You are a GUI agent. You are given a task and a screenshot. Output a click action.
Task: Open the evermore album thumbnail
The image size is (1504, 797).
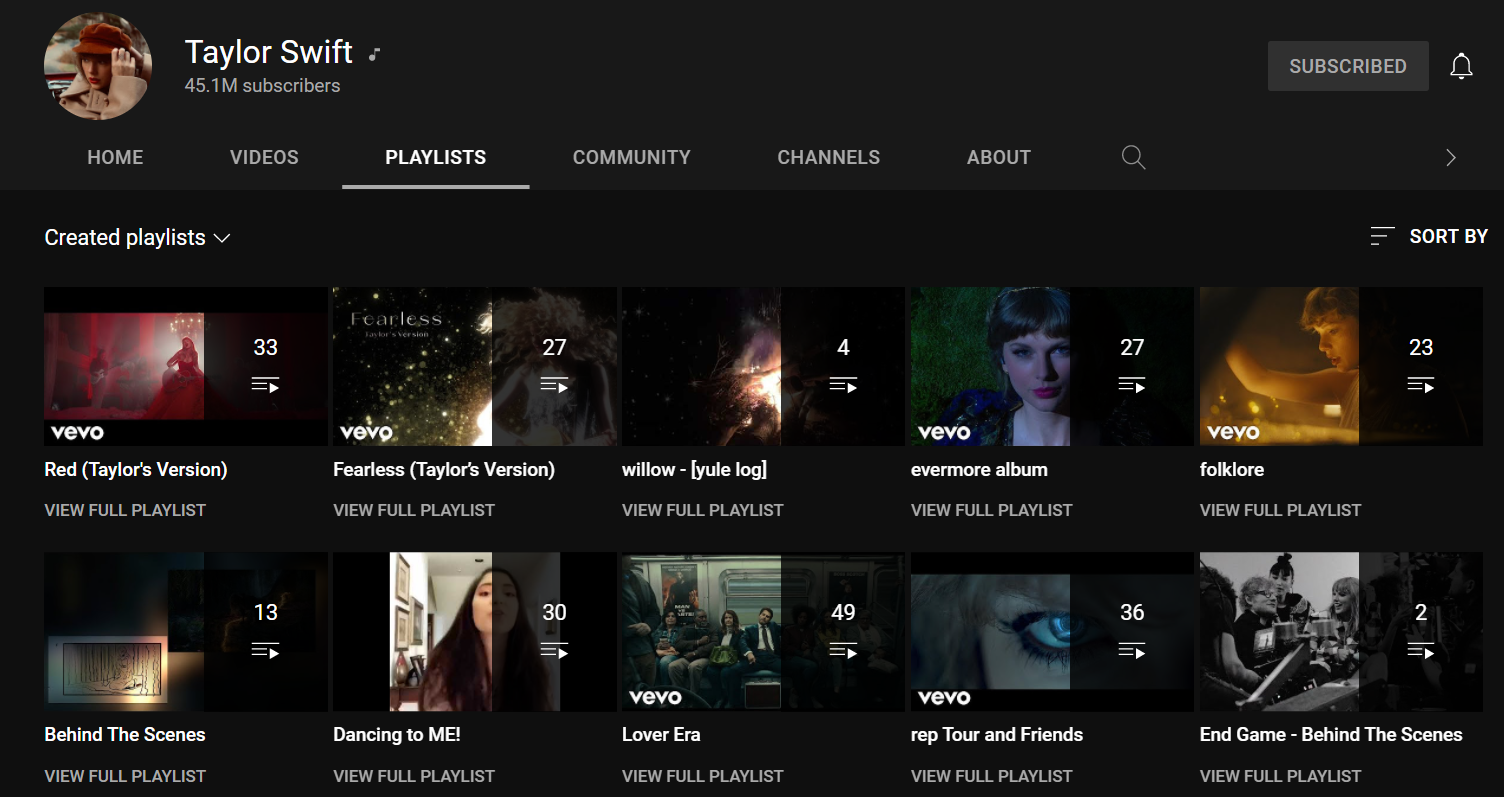coord(1052,366)
